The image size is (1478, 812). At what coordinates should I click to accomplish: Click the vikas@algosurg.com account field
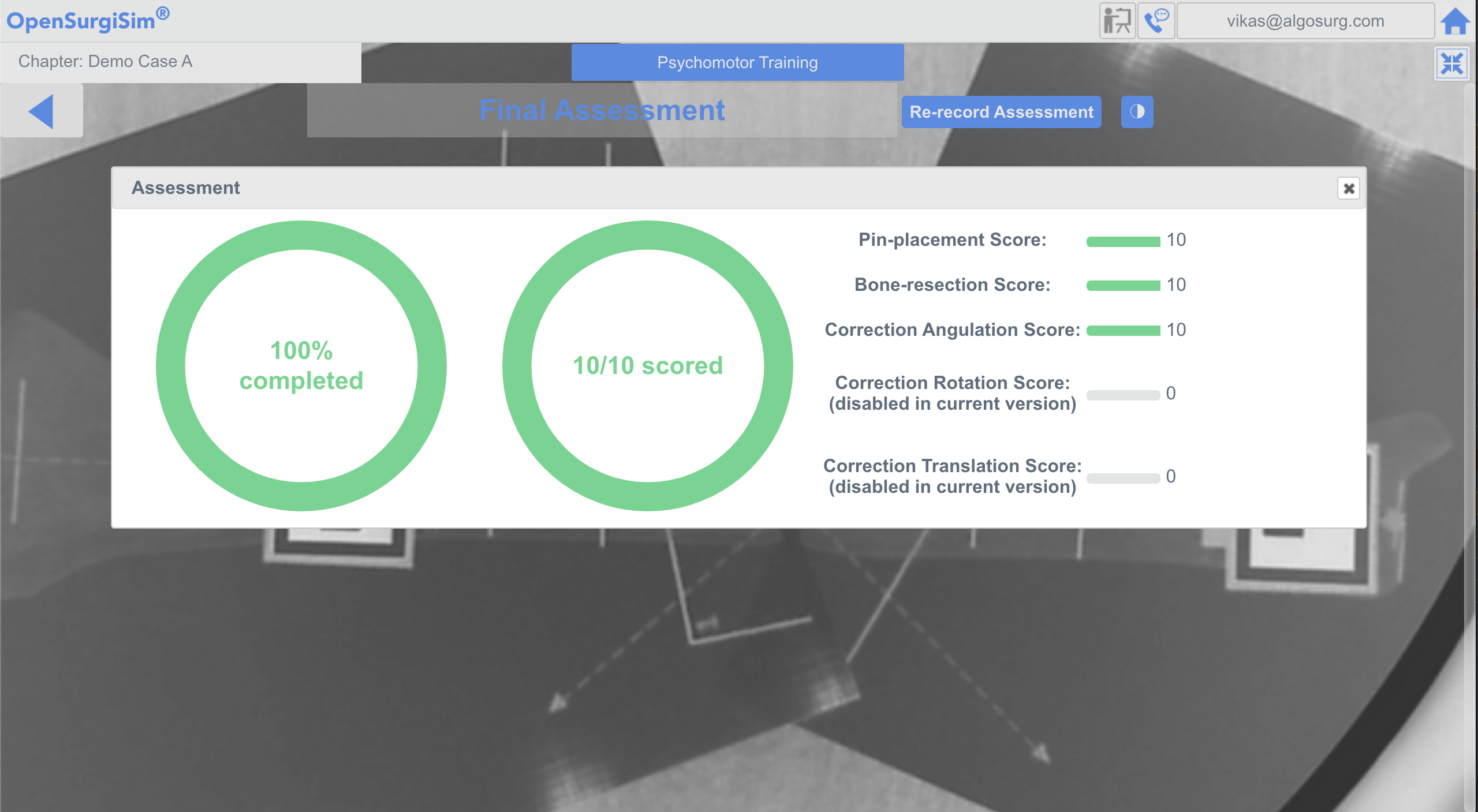click(1305, 21)
